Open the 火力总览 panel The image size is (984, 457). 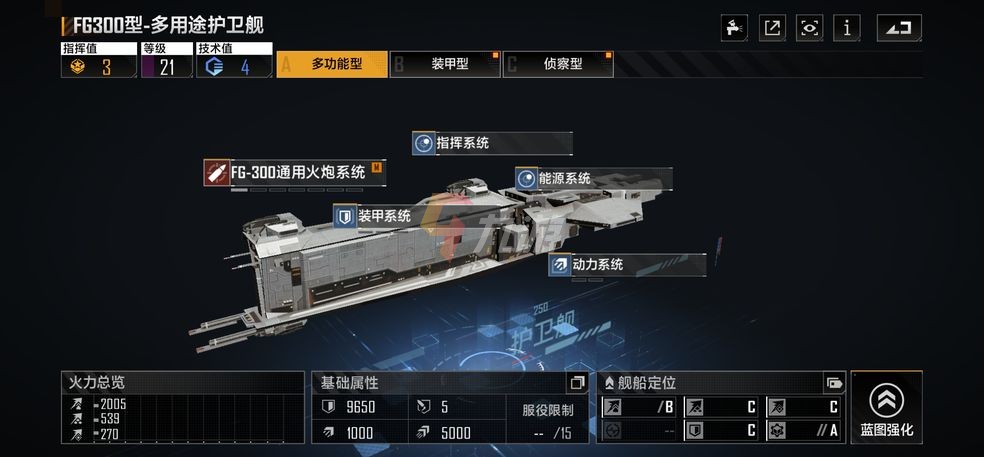coord(183,407)
